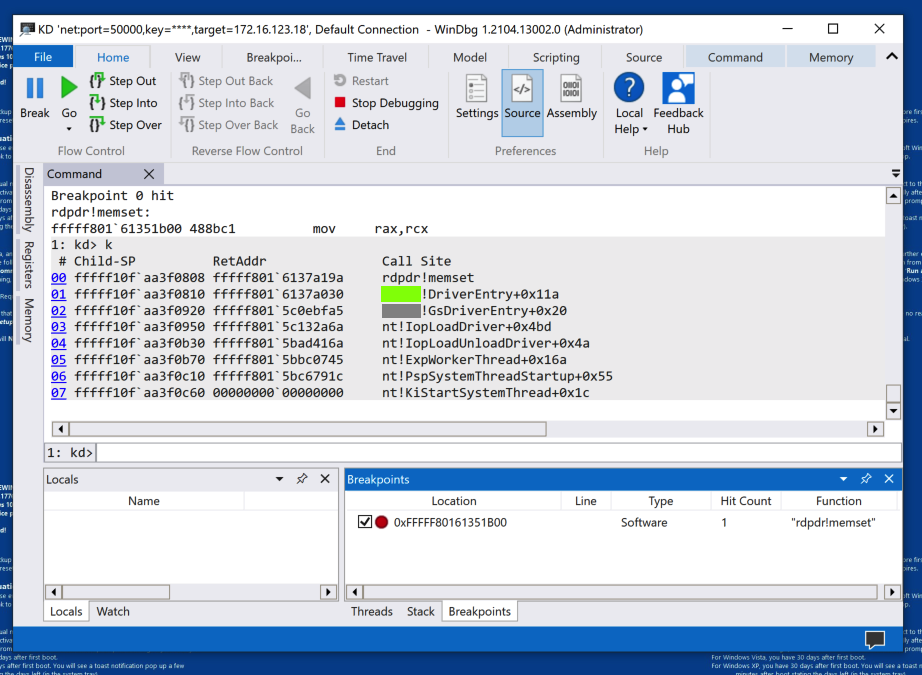Click Step Over icon

97,125
